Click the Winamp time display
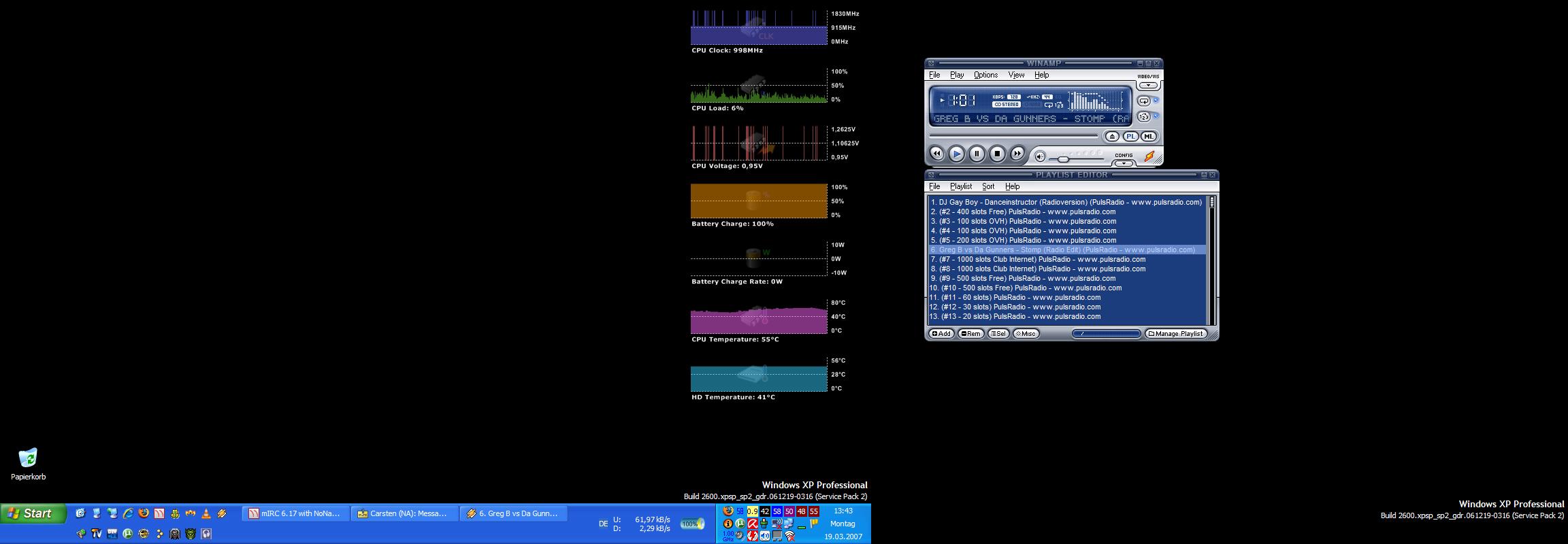This screenshot has height=544, width=1568. (962, 101)
